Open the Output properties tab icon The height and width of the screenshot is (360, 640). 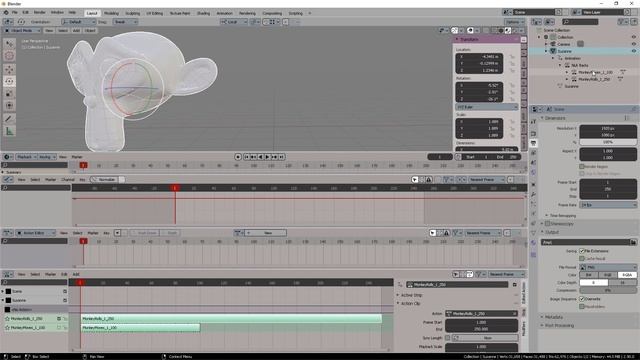(533, 143)
